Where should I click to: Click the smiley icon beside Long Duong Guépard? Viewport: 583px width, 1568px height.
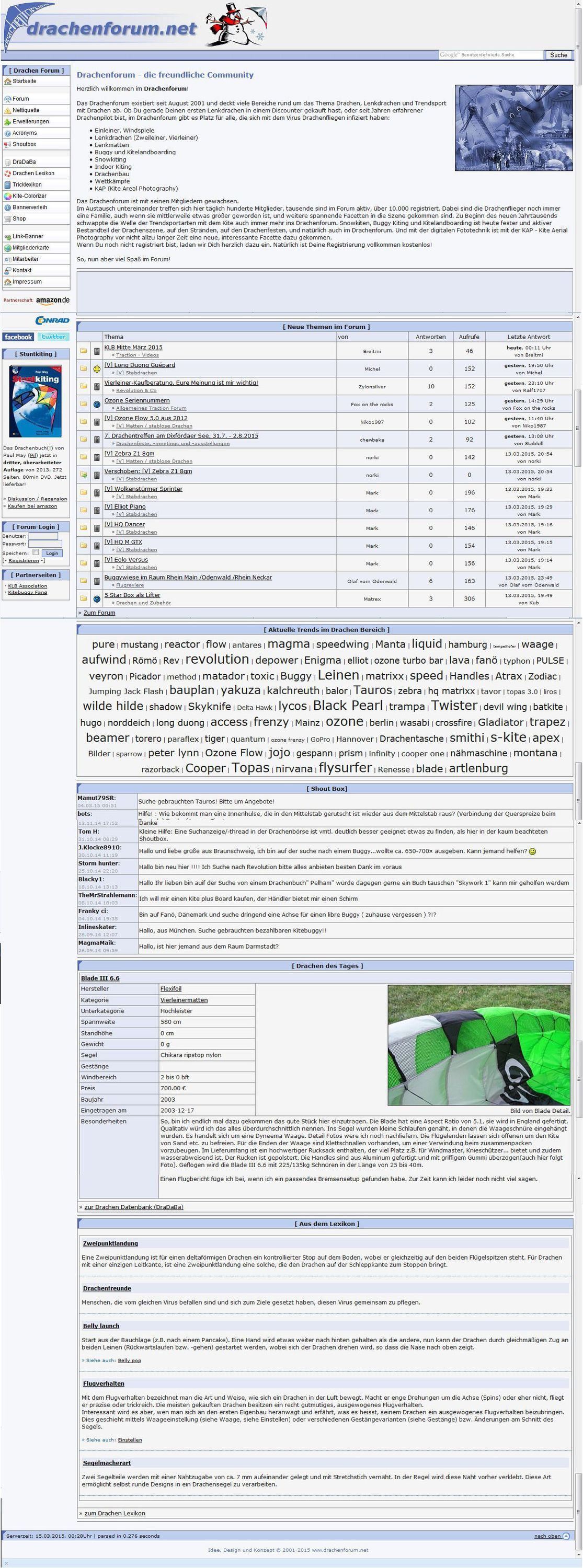click(96, 369)
